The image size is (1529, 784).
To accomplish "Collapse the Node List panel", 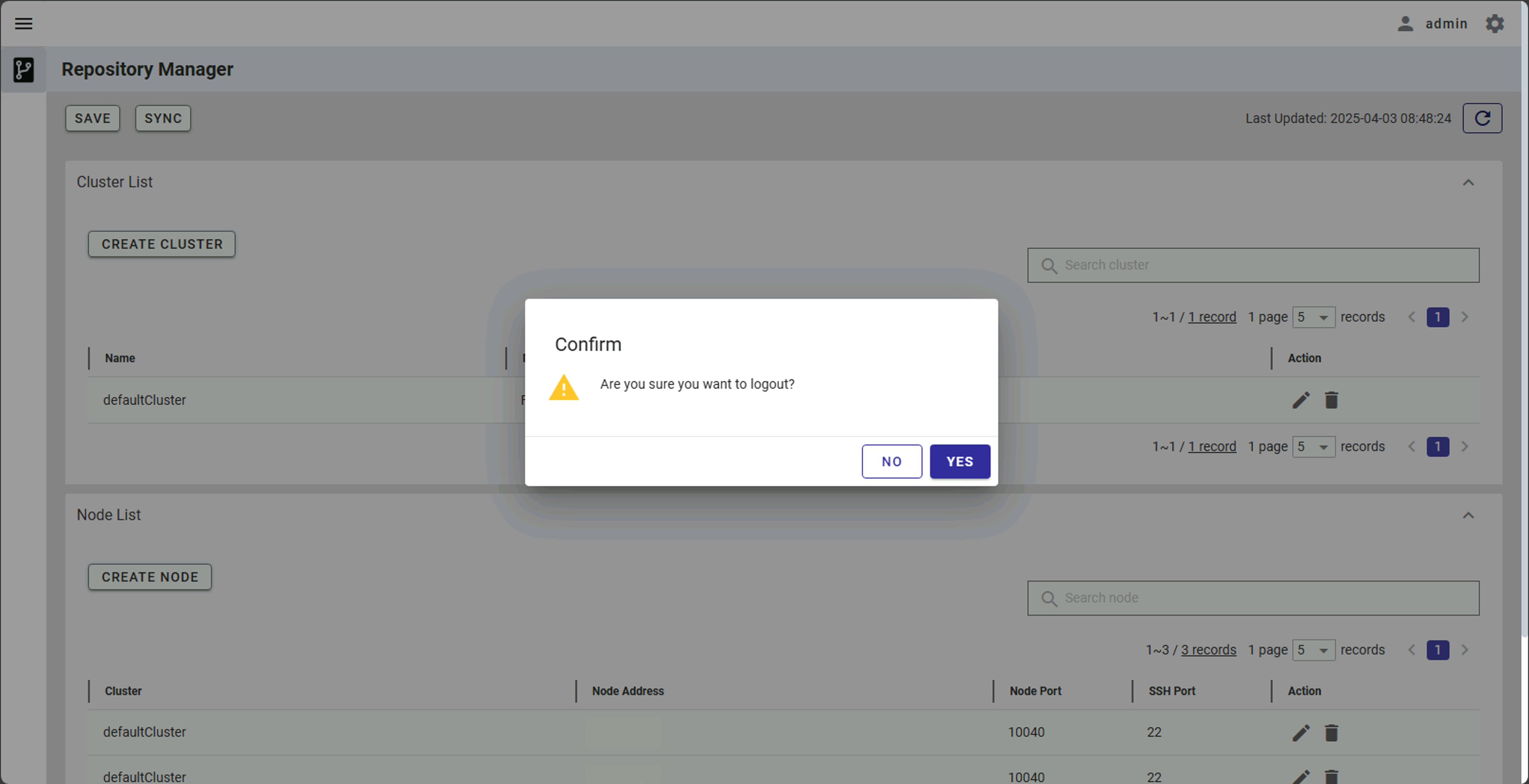I will 1468,515.
